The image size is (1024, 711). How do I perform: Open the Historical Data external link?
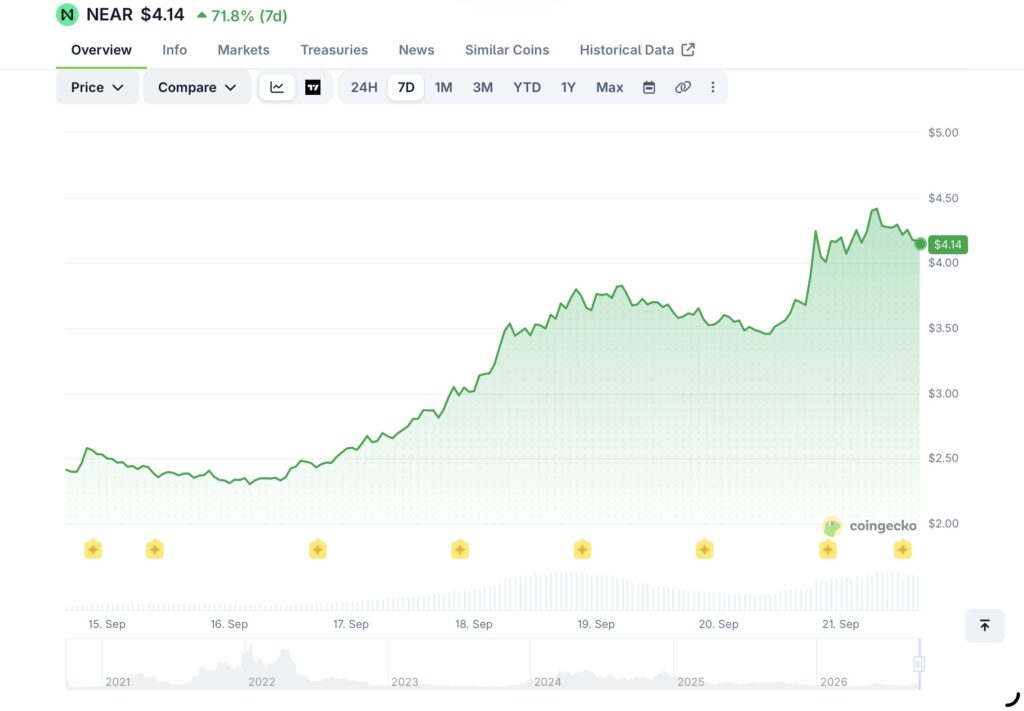(637, 50)
